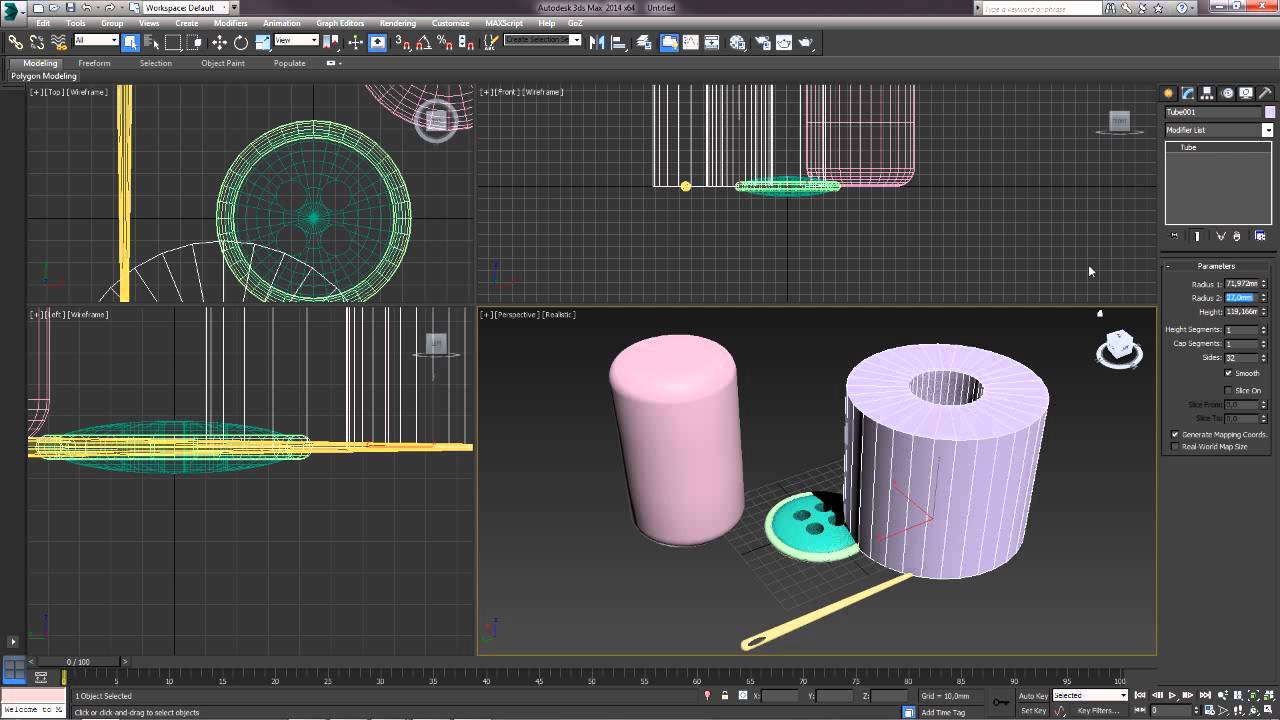Click the Unlink Selection tool

click(37, 42)
